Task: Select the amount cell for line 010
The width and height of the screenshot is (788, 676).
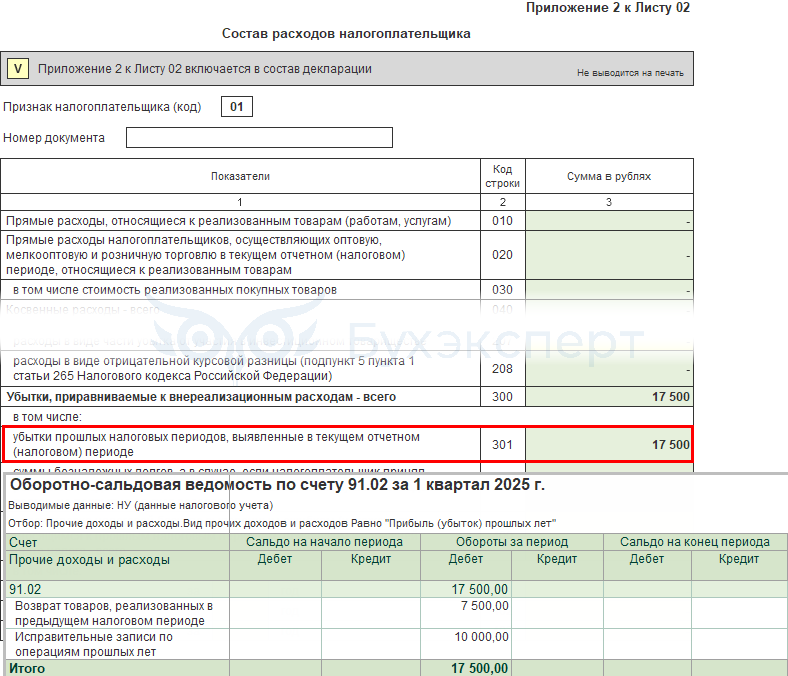Action: pos(609,221)
